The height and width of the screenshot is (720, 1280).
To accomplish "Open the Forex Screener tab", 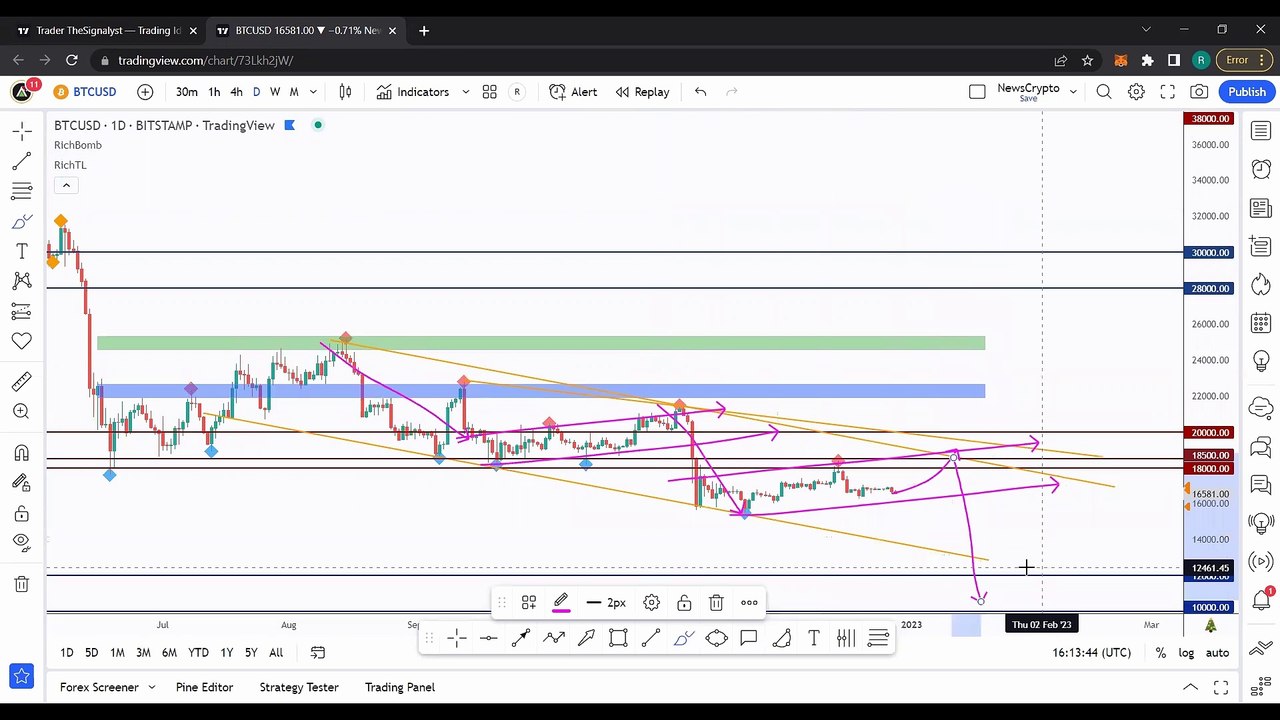I will click(x=99, y=687).
